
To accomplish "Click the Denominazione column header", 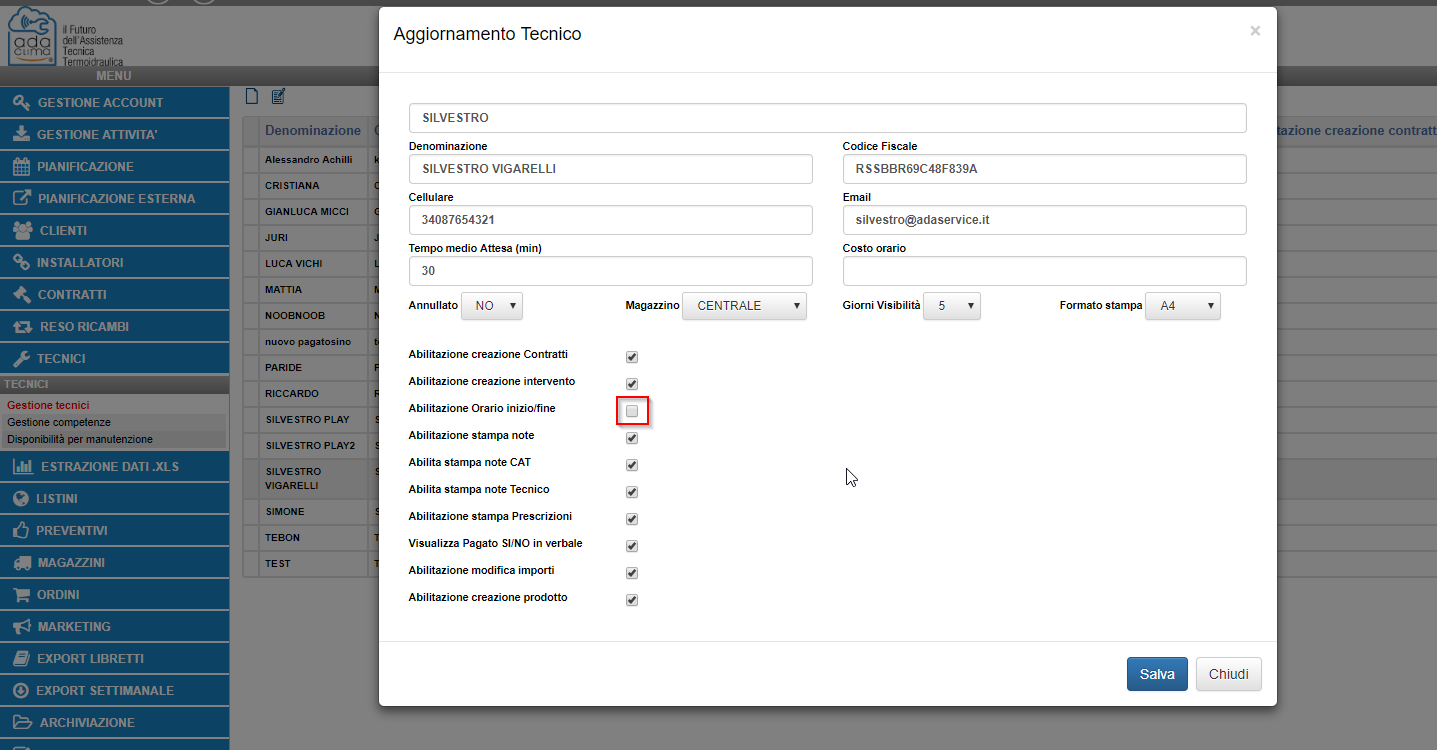I will [x=313, y=131].
